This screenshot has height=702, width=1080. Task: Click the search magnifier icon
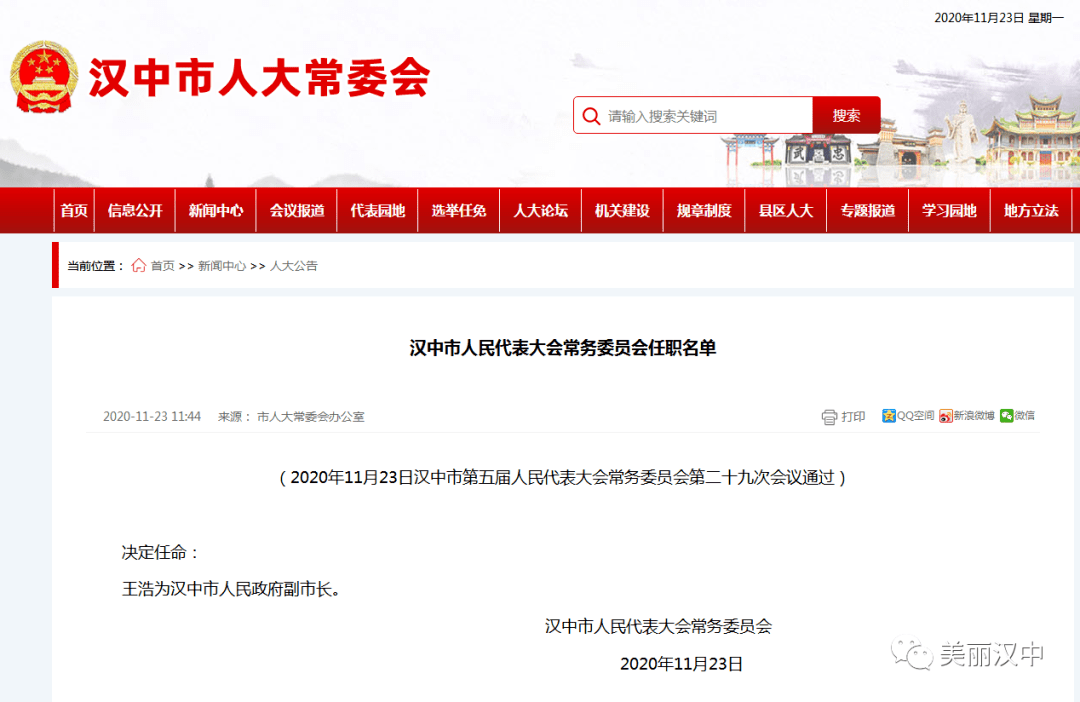pos(591,116)
